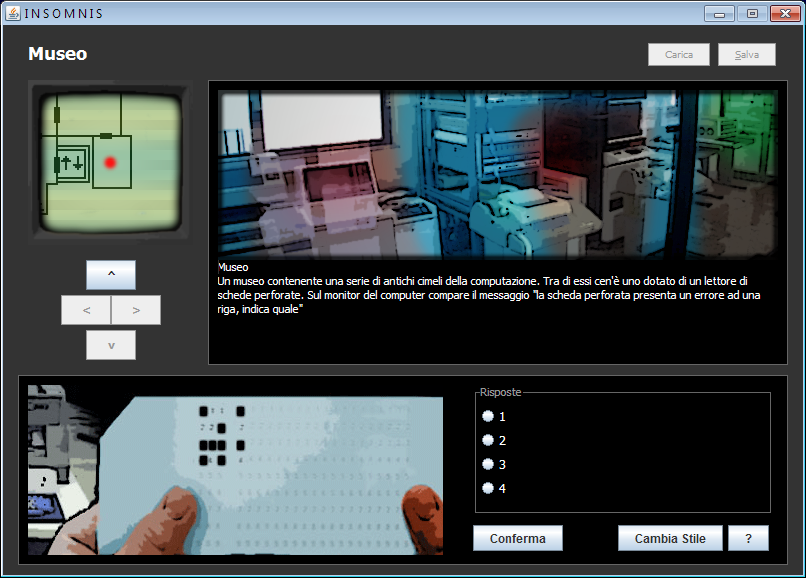Open help with the question mark button
The image size is (806, 578).
(x=748, y=538)
